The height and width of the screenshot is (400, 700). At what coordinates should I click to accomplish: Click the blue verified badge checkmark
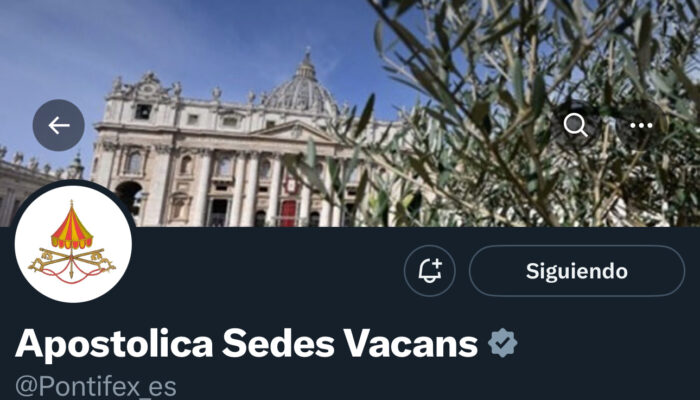coord(502,343)
